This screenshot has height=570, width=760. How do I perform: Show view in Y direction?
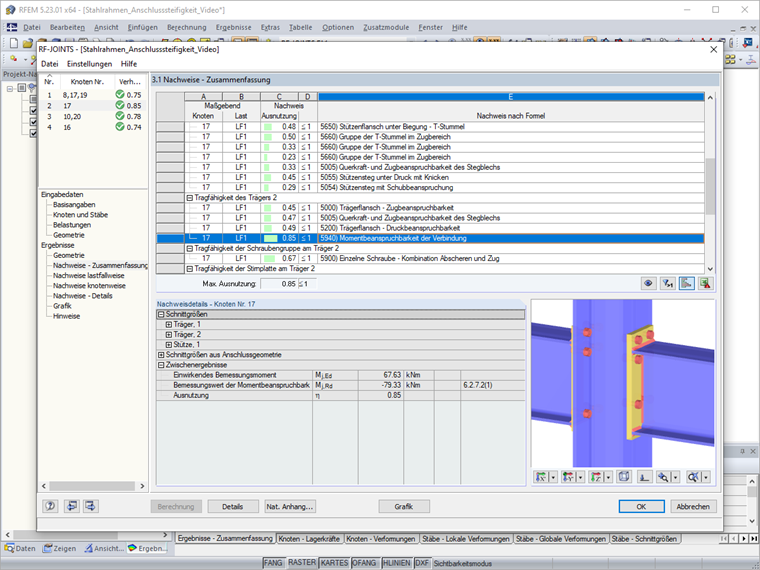(x=569, y=477)
